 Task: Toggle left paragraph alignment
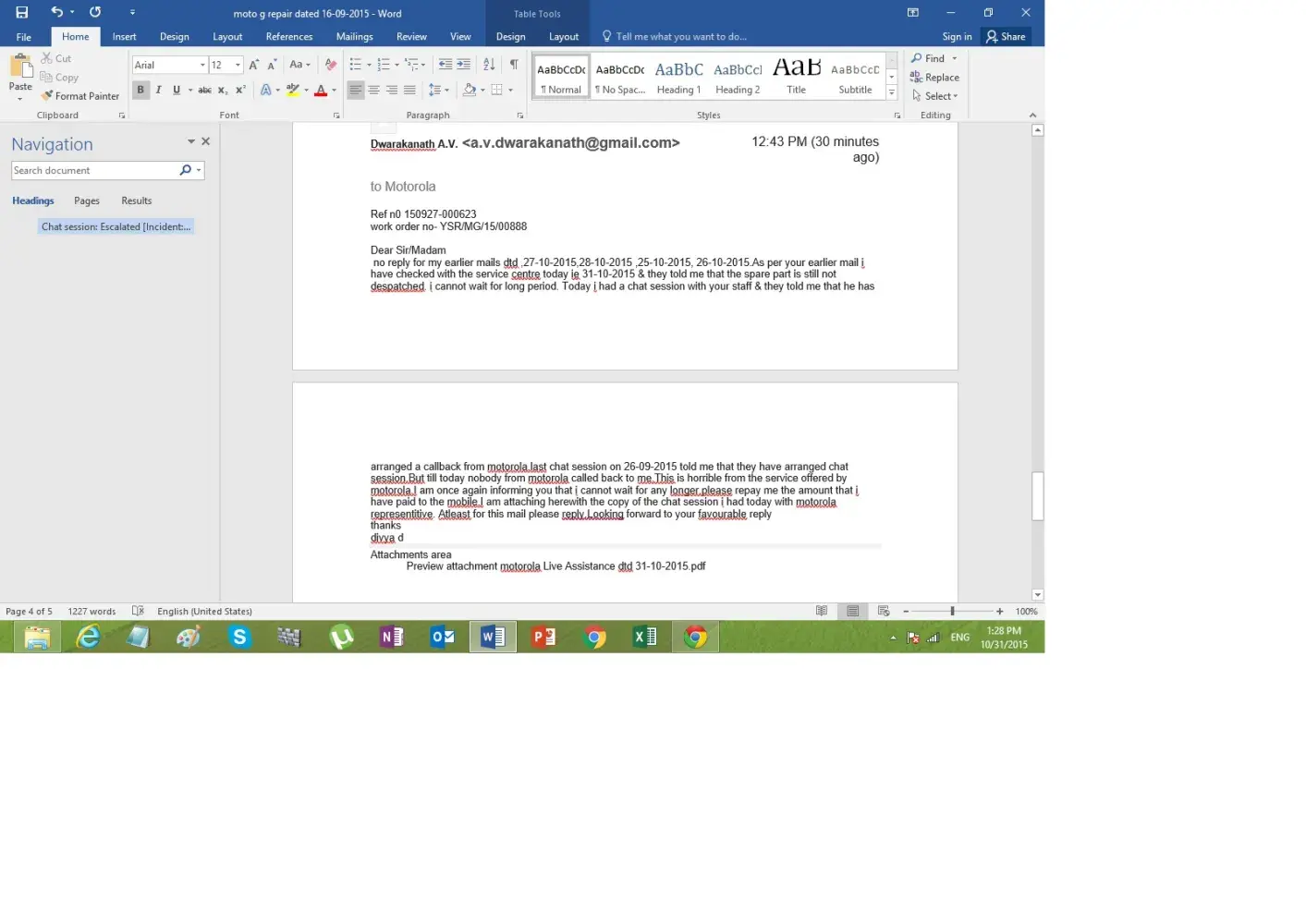(356, 91)
